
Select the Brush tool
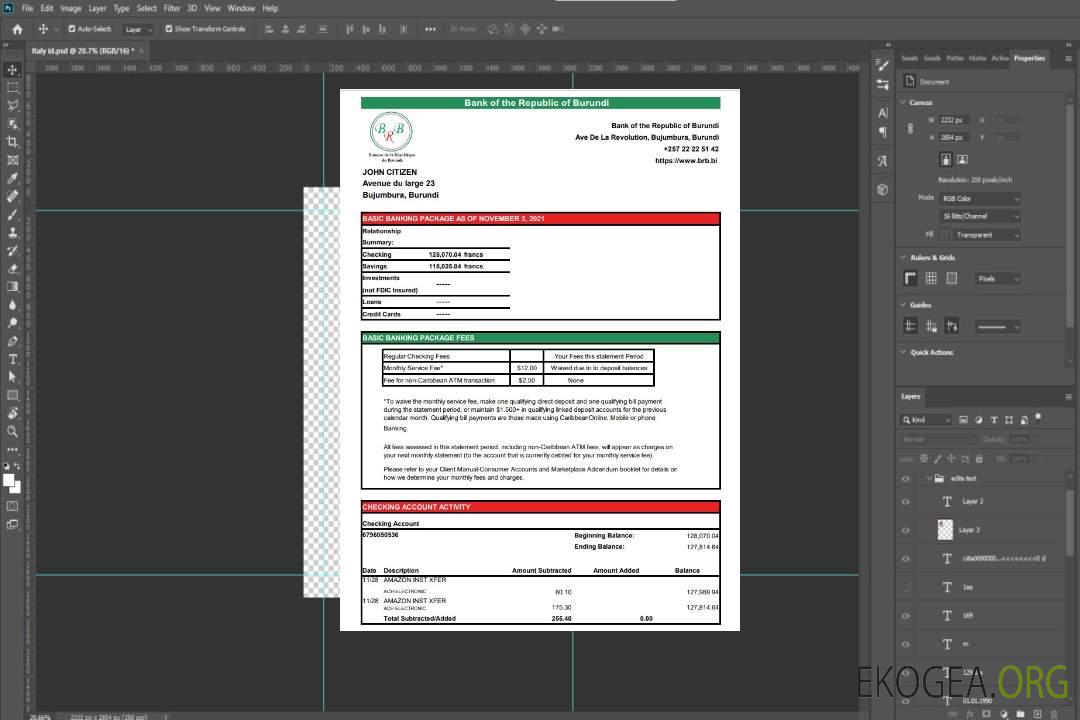[12, 214]
